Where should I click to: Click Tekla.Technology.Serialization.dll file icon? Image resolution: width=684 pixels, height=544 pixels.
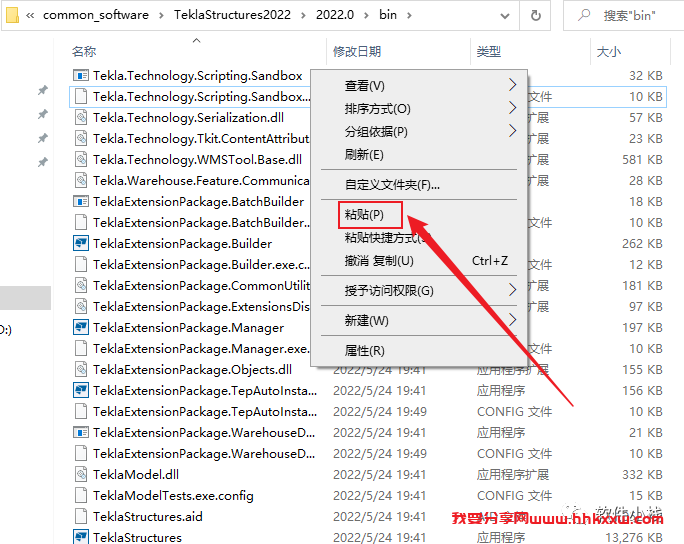tap(81, 117)
